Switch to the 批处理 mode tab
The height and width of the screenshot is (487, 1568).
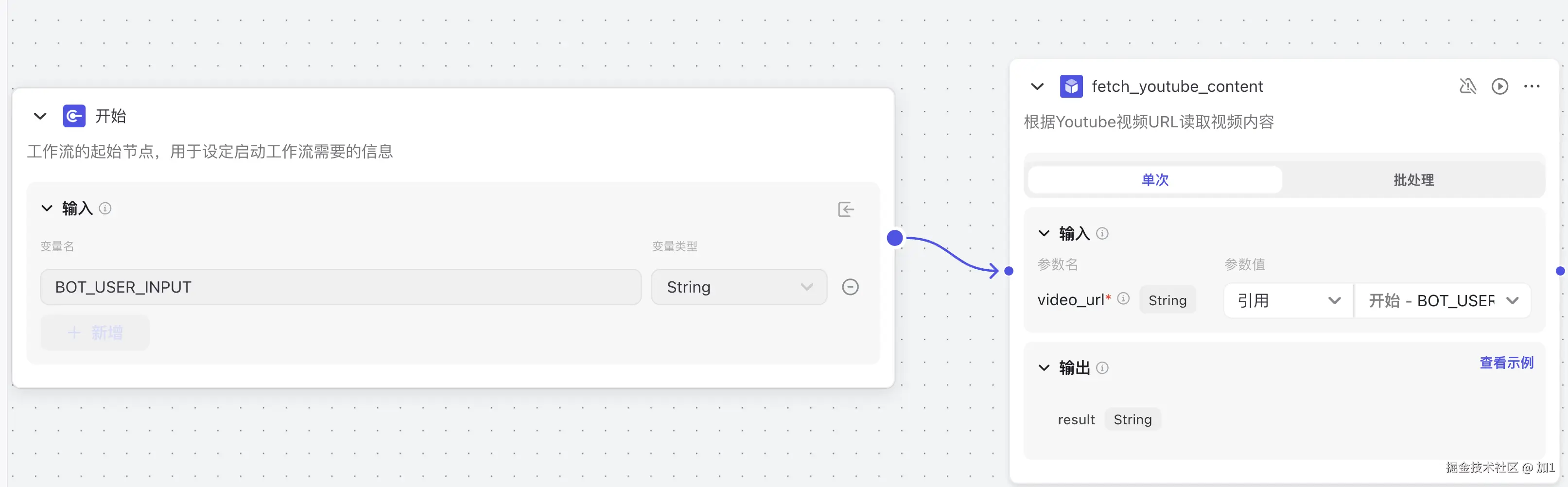pyautogui.click(x=1413, y=180)
